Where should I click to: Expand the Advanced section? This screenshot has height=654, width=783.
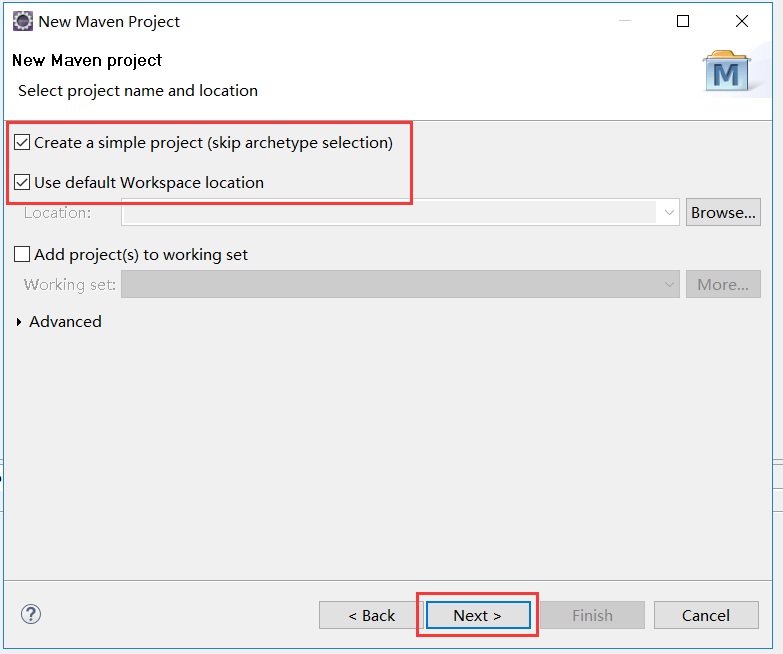pos(20,322)
